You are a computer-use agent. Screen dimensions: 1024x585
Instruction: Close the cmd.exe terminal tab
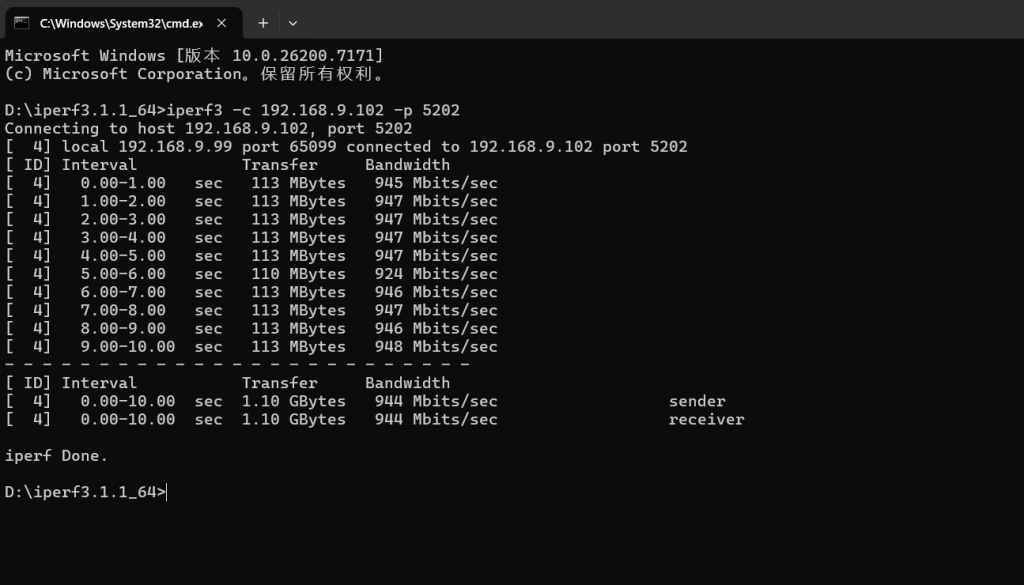pyautogui.click(x=225, y=22)
